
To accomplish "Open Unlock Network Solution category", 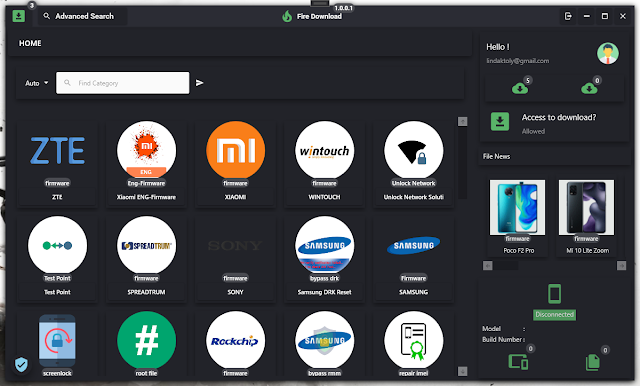I will (413, 163).
